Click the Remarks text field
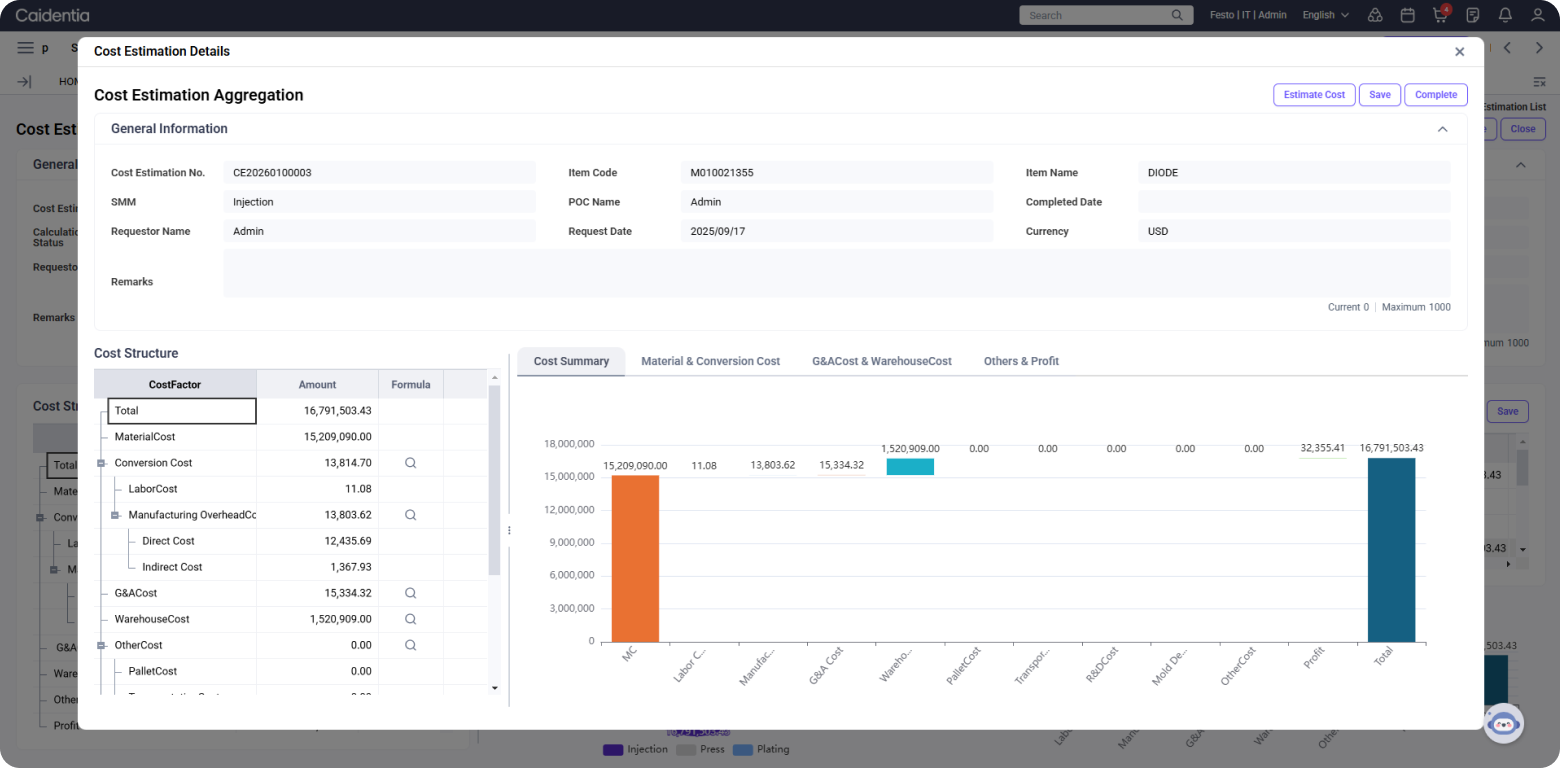Screen dimensions: 1560x768 pyautogui.click(x=836, y=273)
